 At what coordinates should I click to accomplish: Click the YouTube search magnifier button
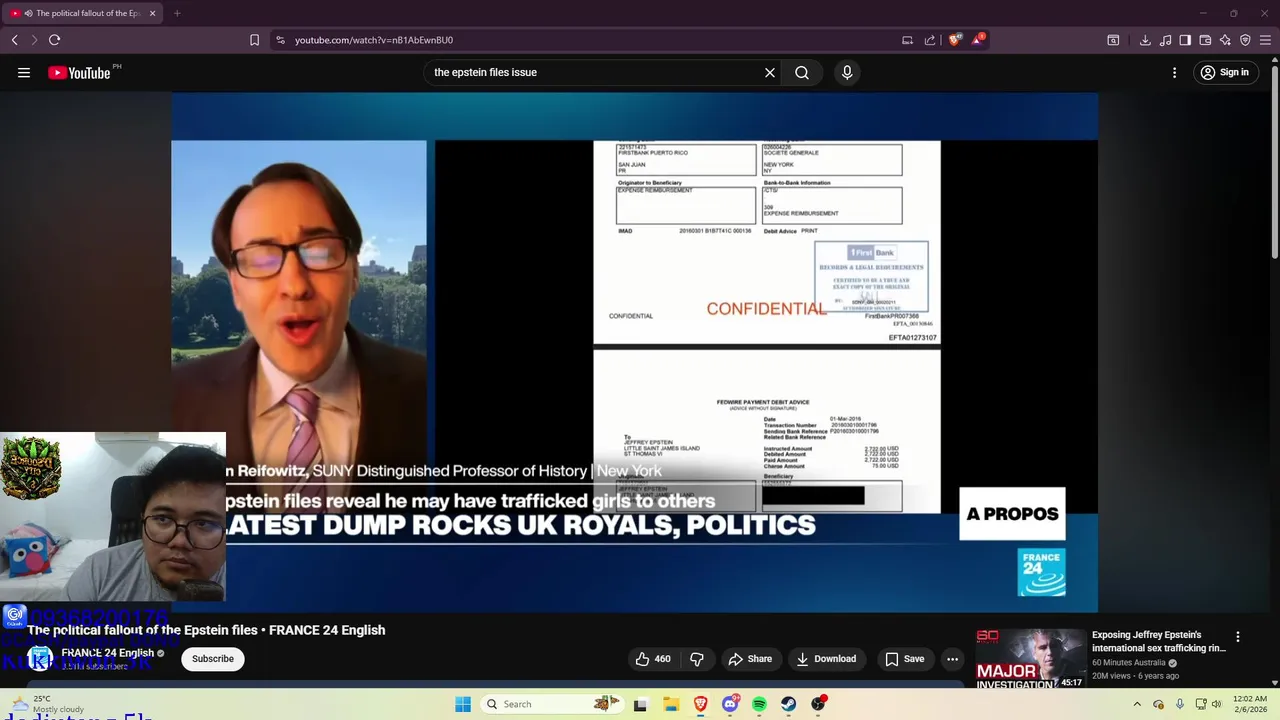[802, 72]
